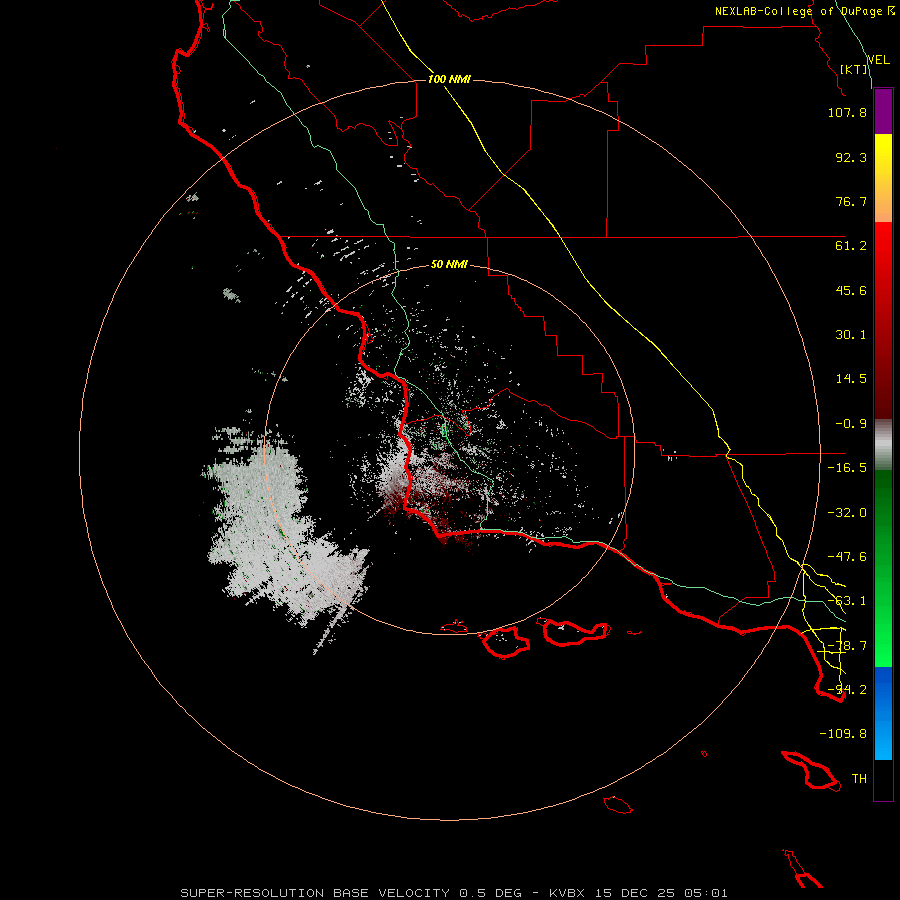Select the -32.0 legend value
Viewport: 900px width, 900px height.
[847, 513]
